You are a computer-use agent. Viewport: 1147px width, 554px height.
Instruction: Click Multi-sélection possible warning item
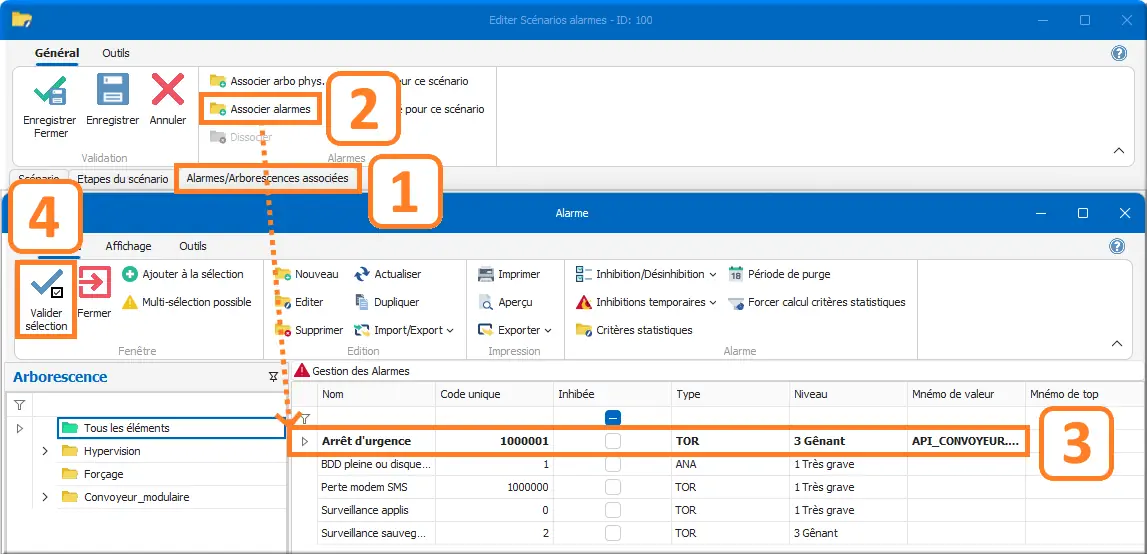(x=187, y=302)
